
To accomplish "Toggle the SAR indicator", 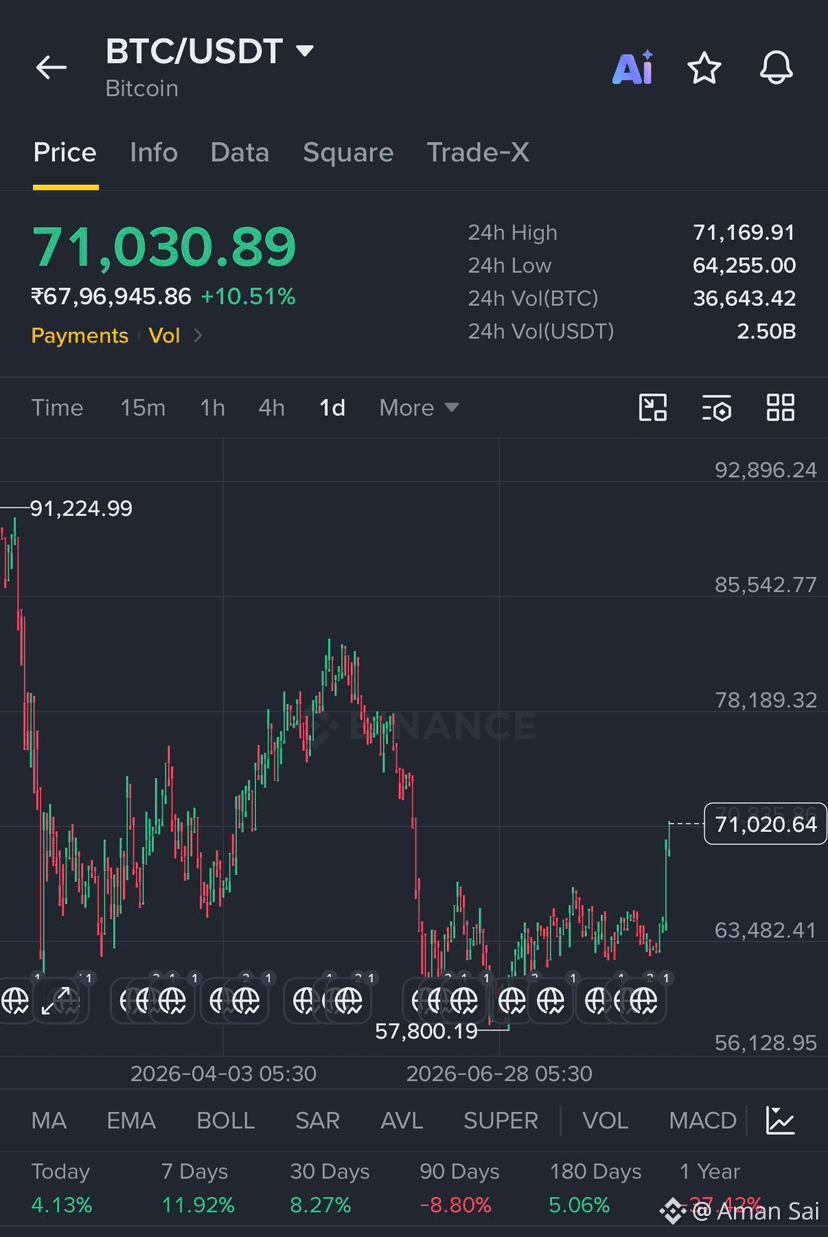I will 318,1120.
